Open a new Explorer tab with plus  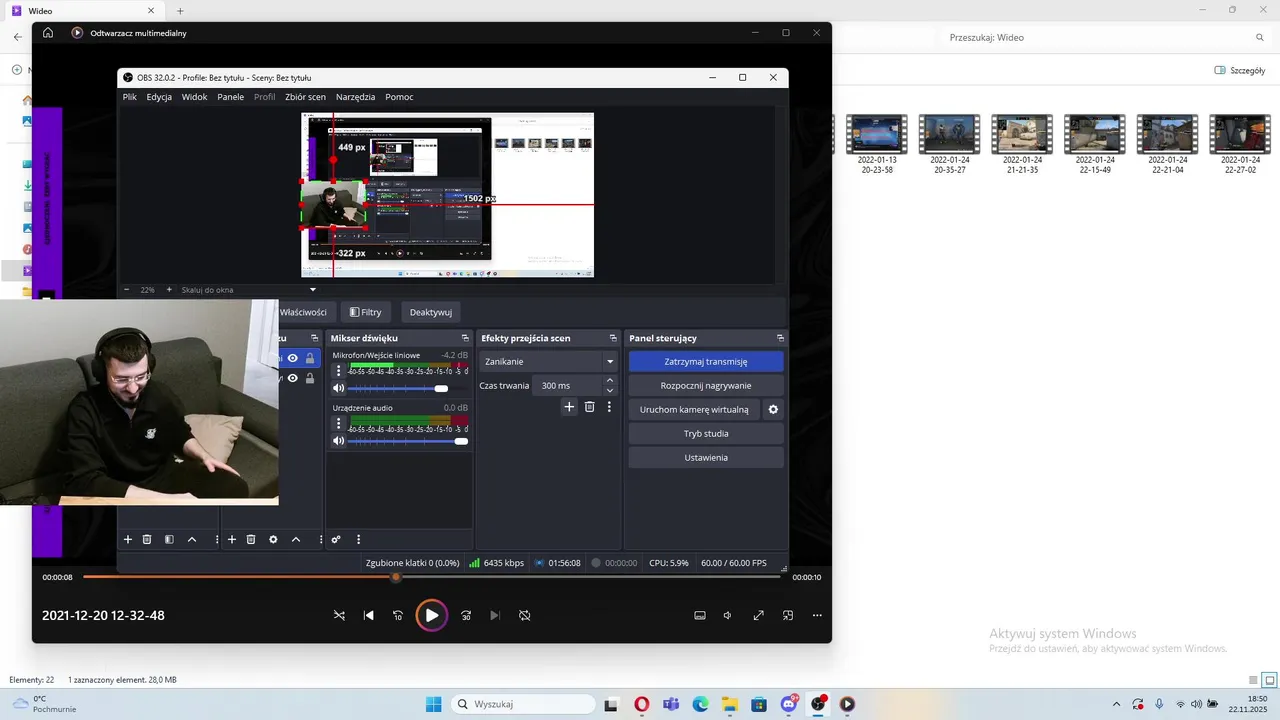coord(180,10)
